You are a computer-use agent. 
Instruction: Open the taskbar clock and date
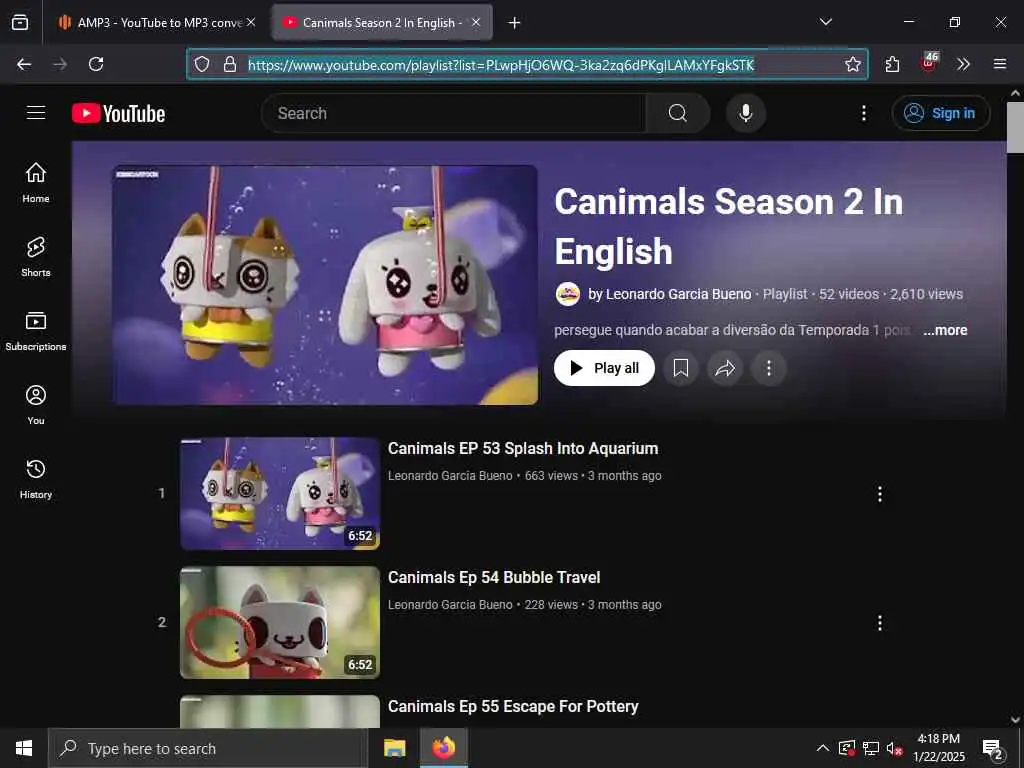(x=938, y=748)
